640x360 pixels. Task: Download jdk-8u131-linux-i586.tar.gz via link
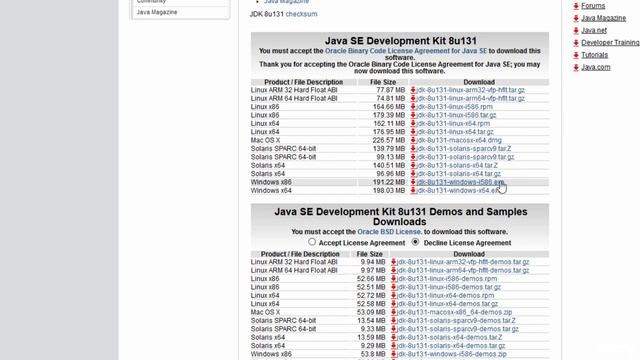click(456, 115)
